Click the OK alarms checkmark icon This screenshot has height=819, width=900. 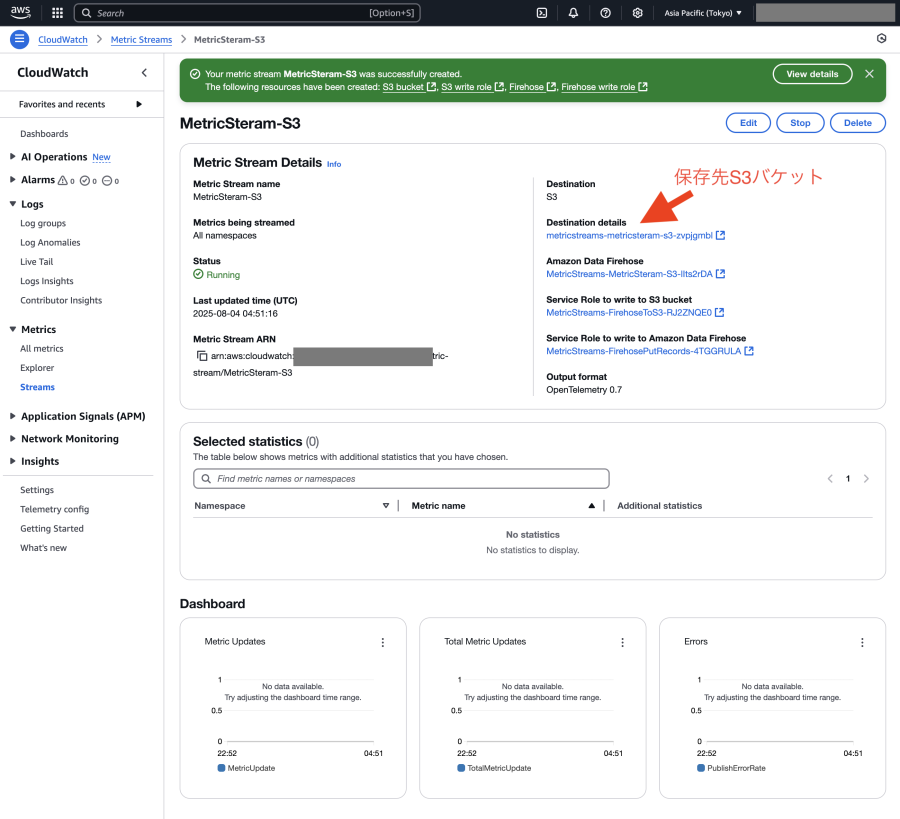pyautogui.click(x=85, y=181)
